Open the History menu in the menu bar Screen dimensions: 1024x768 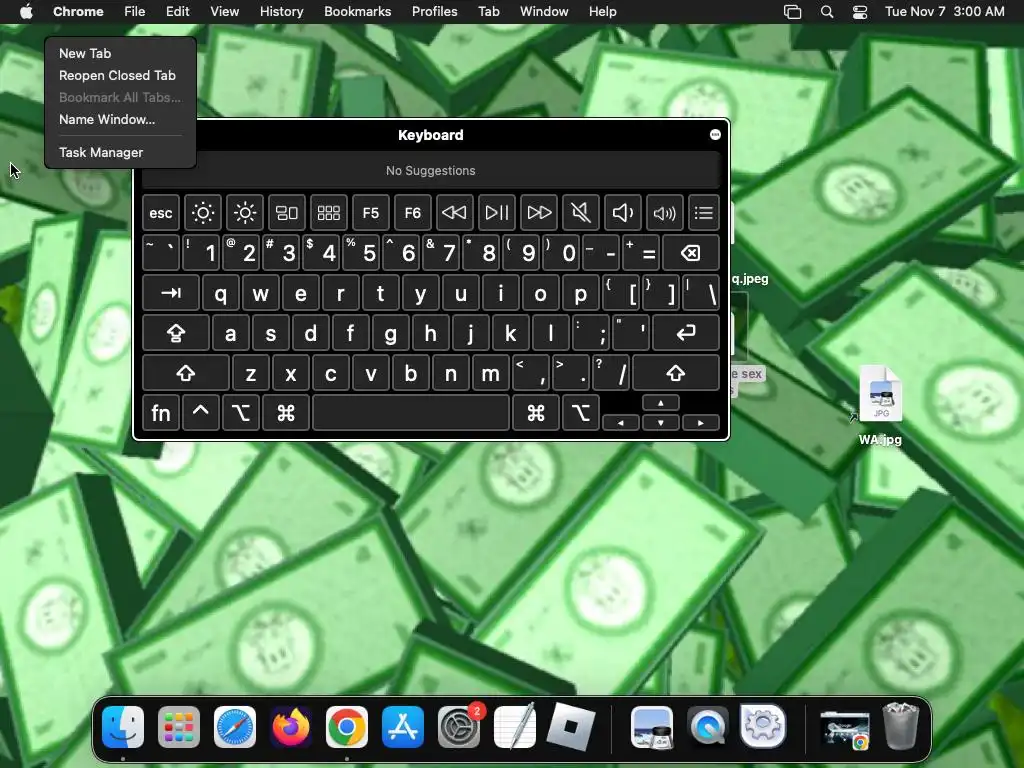click(x=281, y=12)
